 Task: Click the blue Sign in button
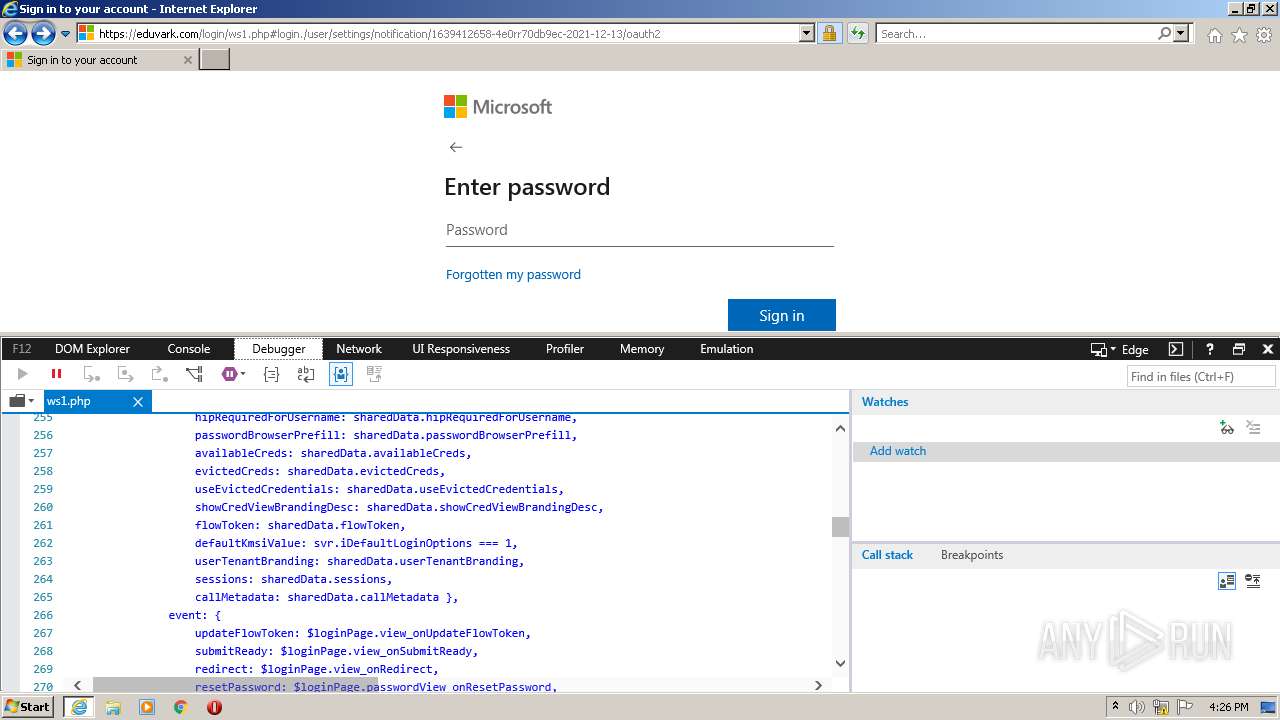[782, 315]
